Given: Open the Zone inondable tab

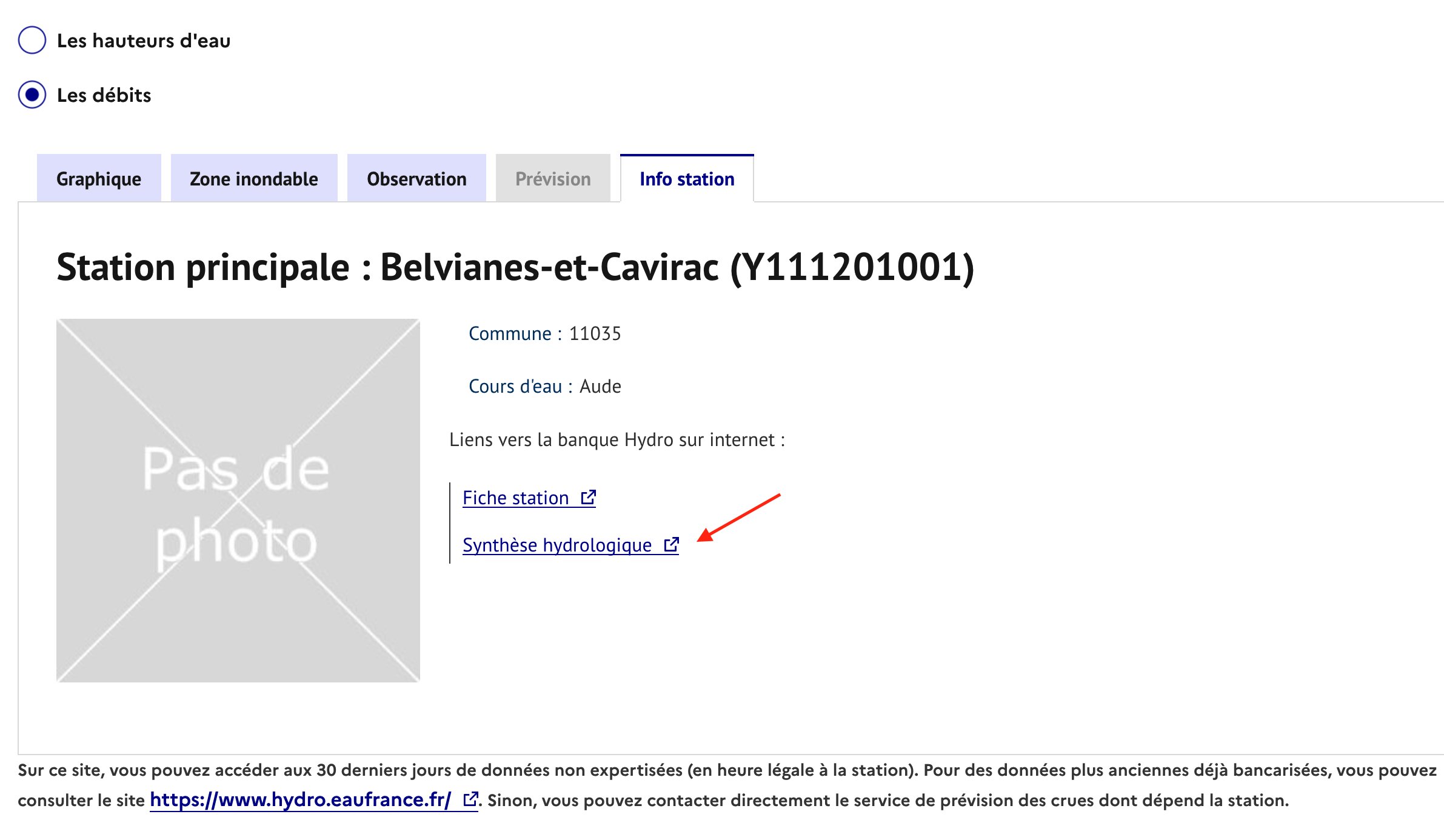Looking at the screenshot, I should pos(253,179).
